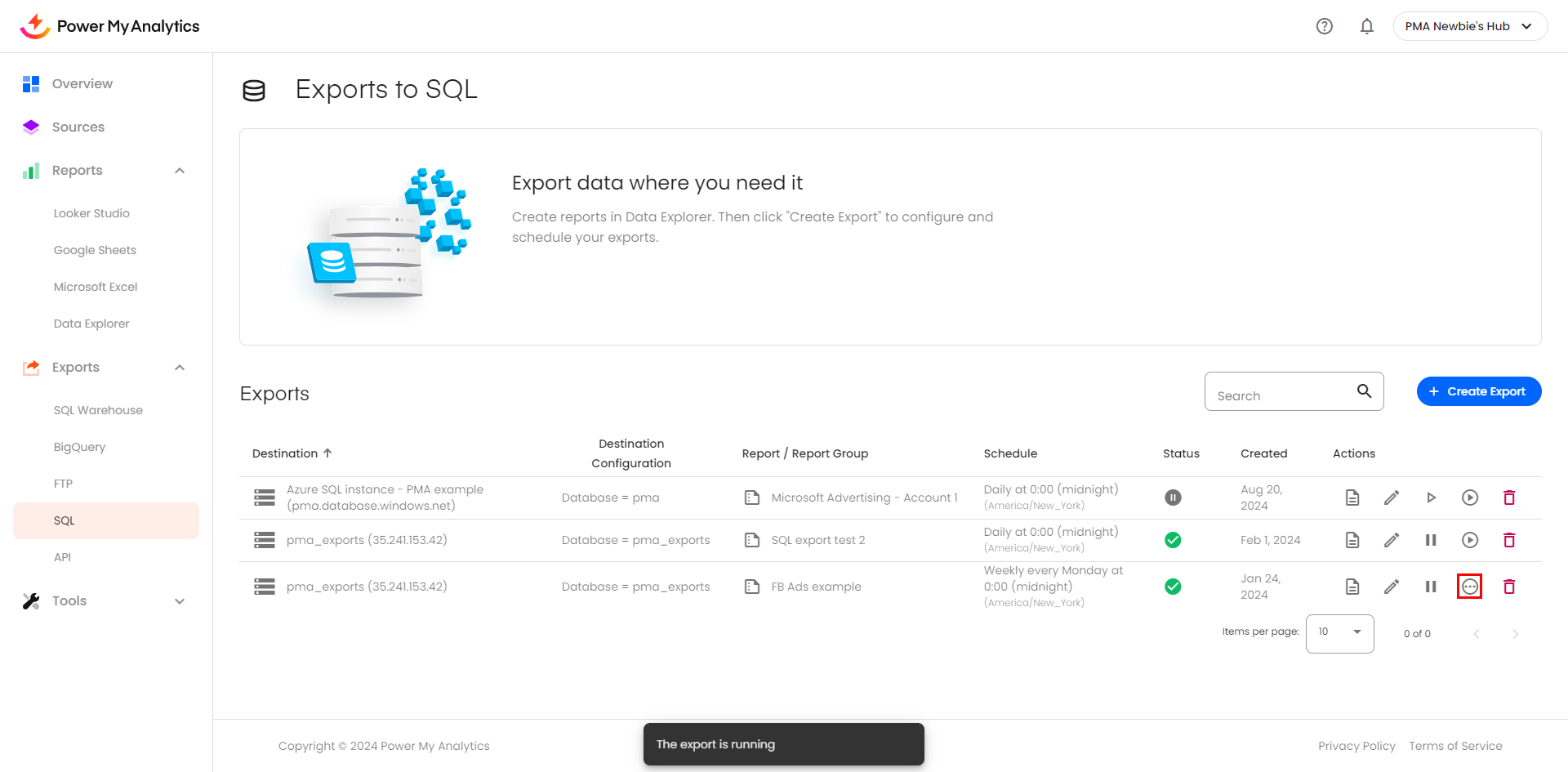Open log for Azure SQL instance export
Viewport: 1568px width, 772px height.
point(1352,498)
